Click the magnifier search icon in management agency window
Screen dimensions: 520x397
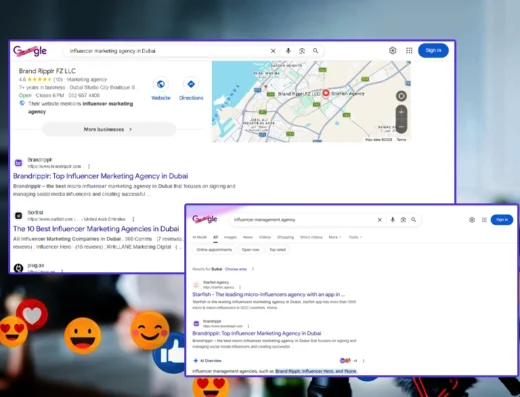coord(413,220)
